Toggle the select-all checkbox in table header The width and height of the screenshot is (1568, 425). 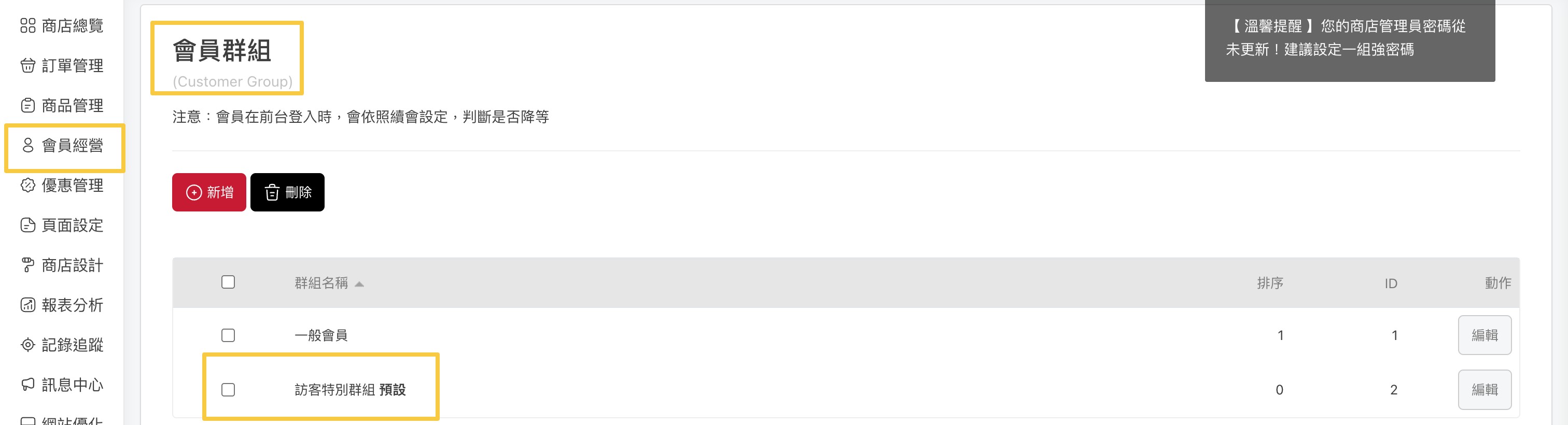click(x=228, y=282)
